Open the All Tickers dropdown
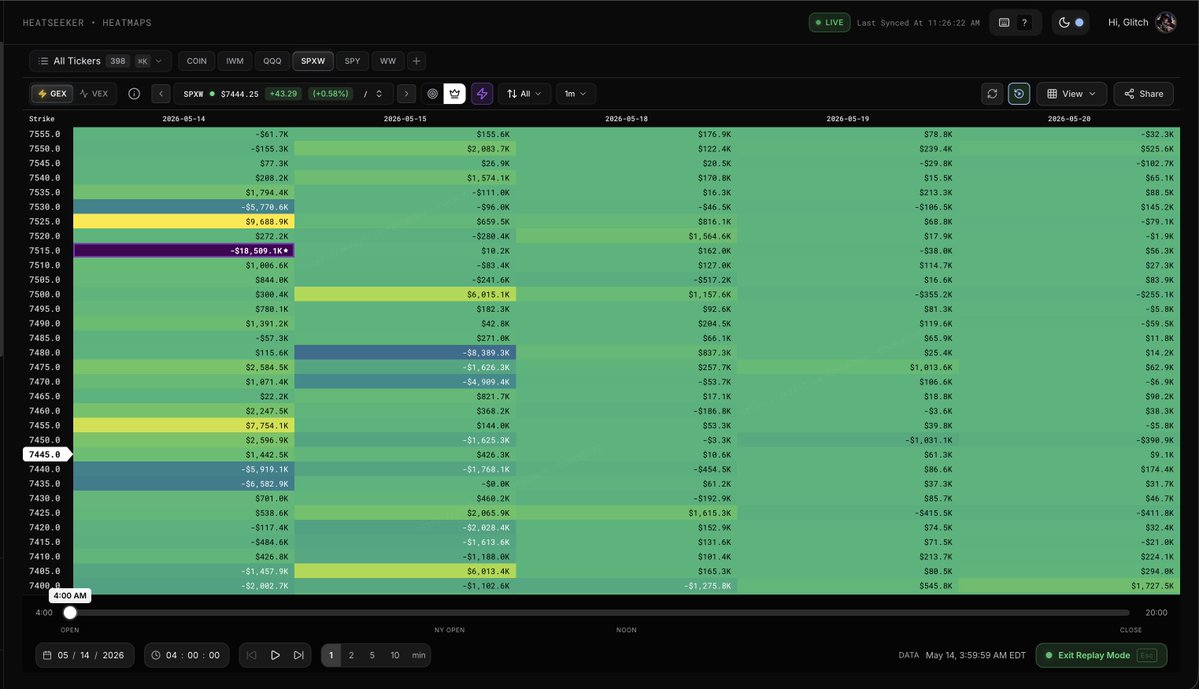Viewport: 1199px width, 689px height. pyautogui.click(x=100, y=61)
